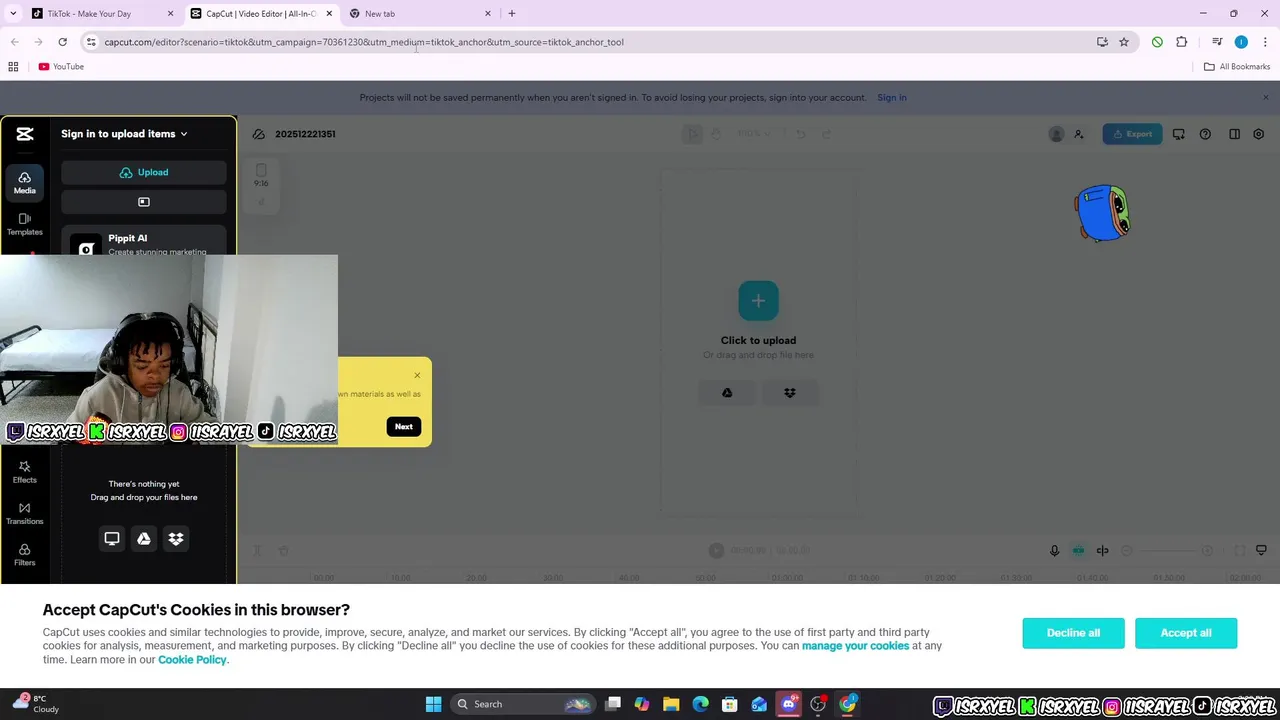This screenshot has width=1280, height=720.
Task: Click the Upload button in media panel
Action: (144, 172)
